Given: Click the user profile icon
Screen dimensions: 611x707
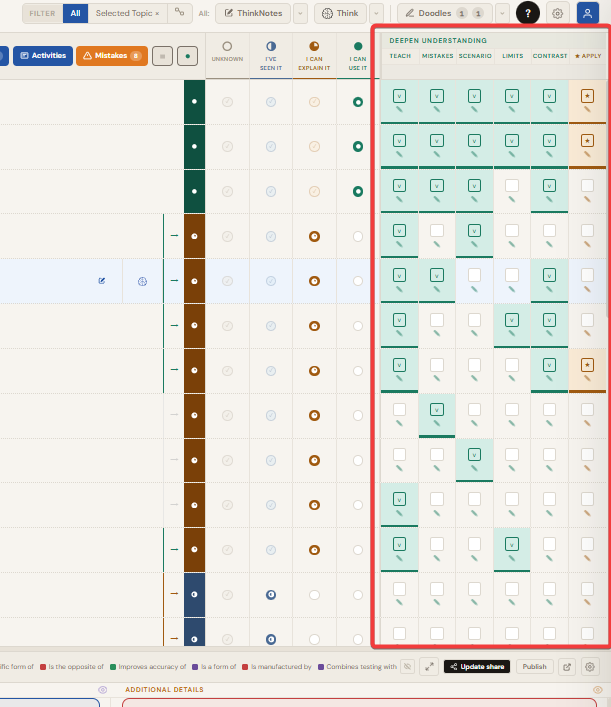Looking at the screenshot, I should pyautogui.click(x=587, y=13).
